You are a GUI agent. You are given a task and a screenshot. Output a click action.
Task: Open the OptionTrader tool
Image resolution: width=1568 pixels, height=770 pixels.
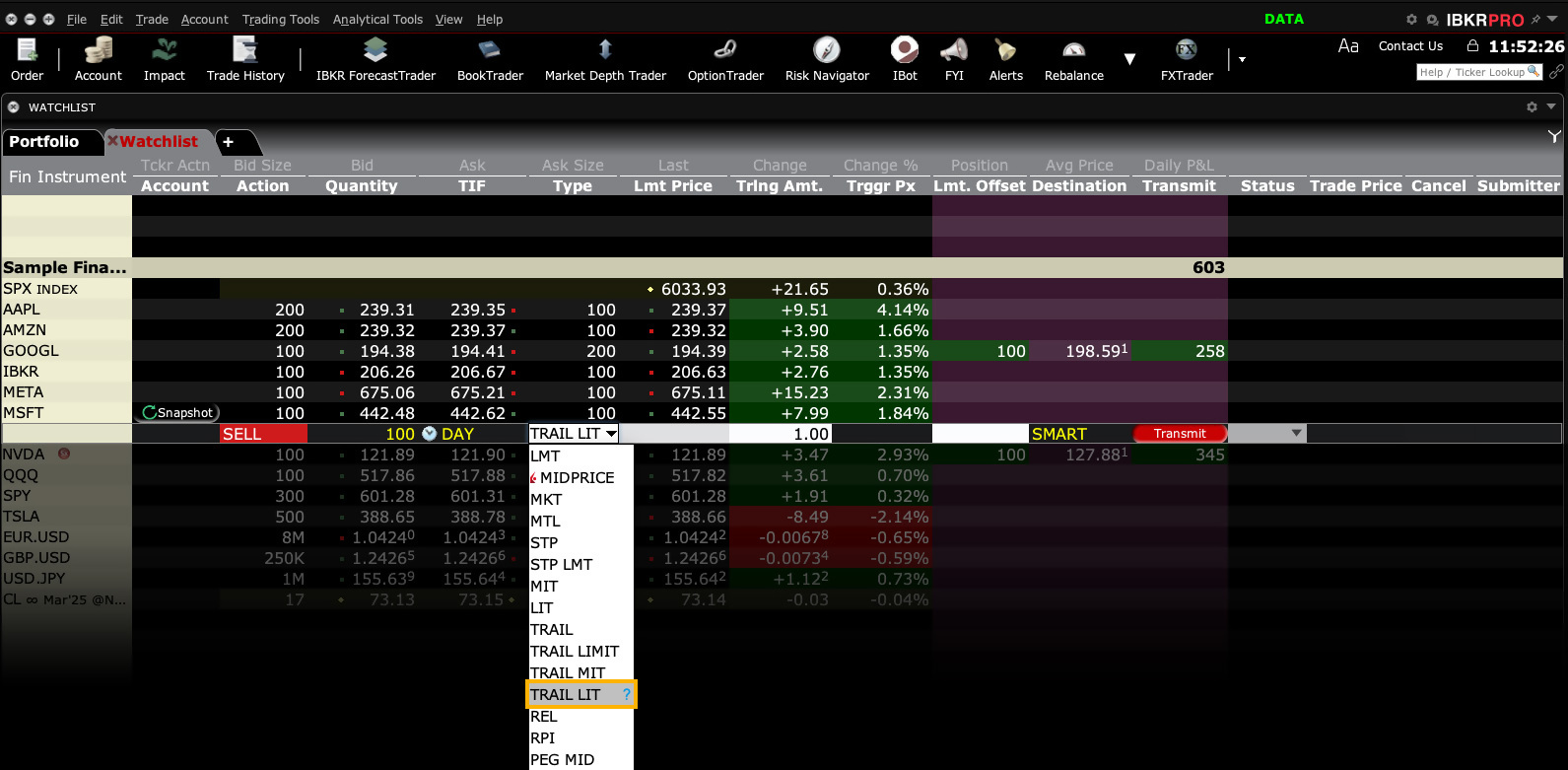coord(725,59)
